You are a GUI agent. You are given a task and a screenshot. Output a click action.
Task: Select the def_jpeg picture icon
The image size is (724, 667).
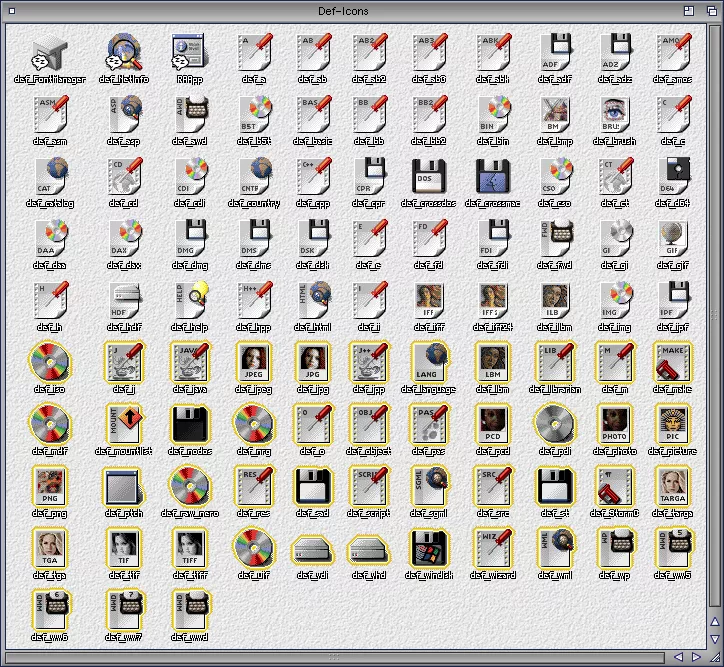(x=254, y=361)
